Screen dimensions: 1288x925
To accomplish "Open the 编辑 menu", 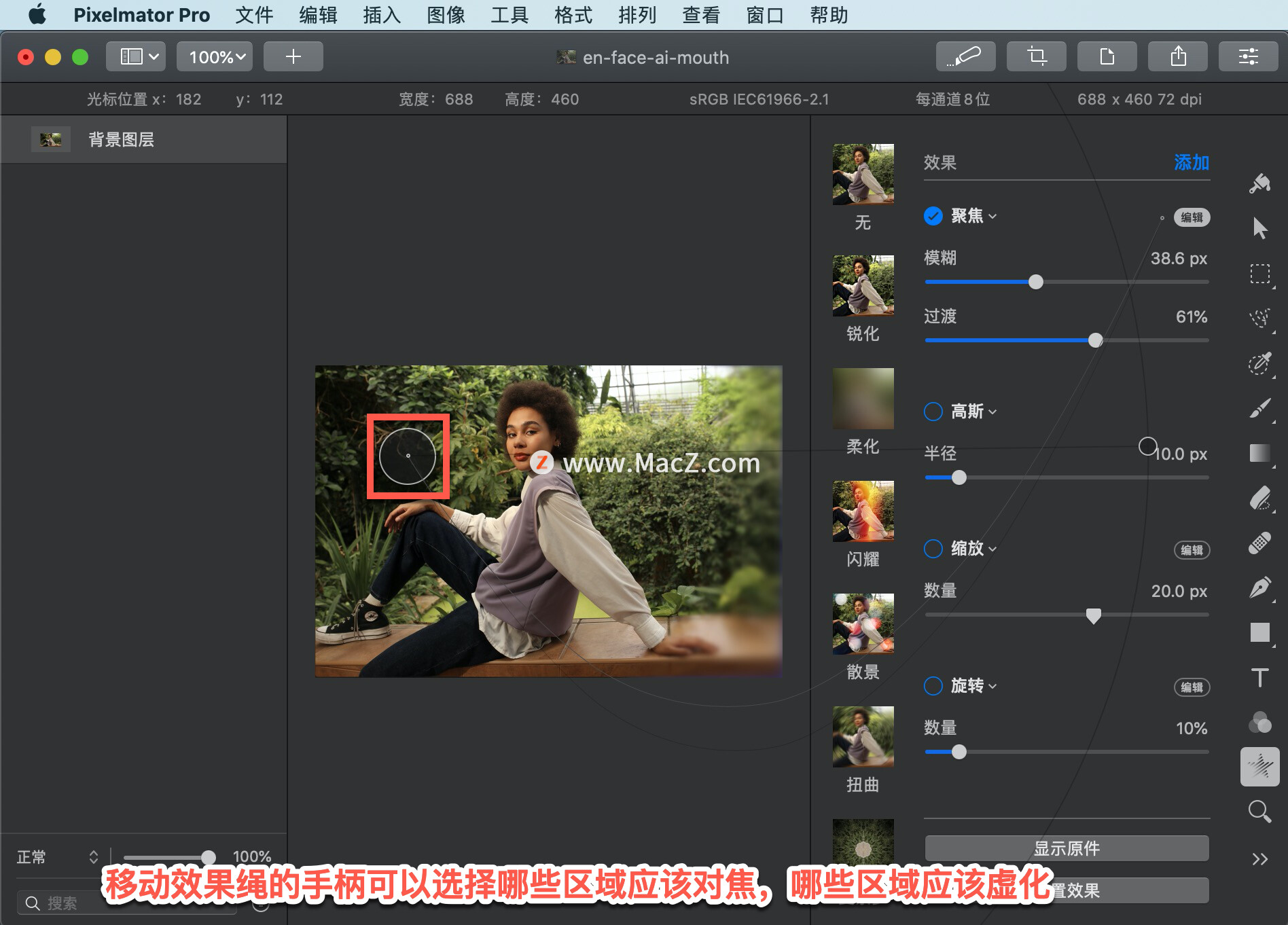I will tap(318, 14).
